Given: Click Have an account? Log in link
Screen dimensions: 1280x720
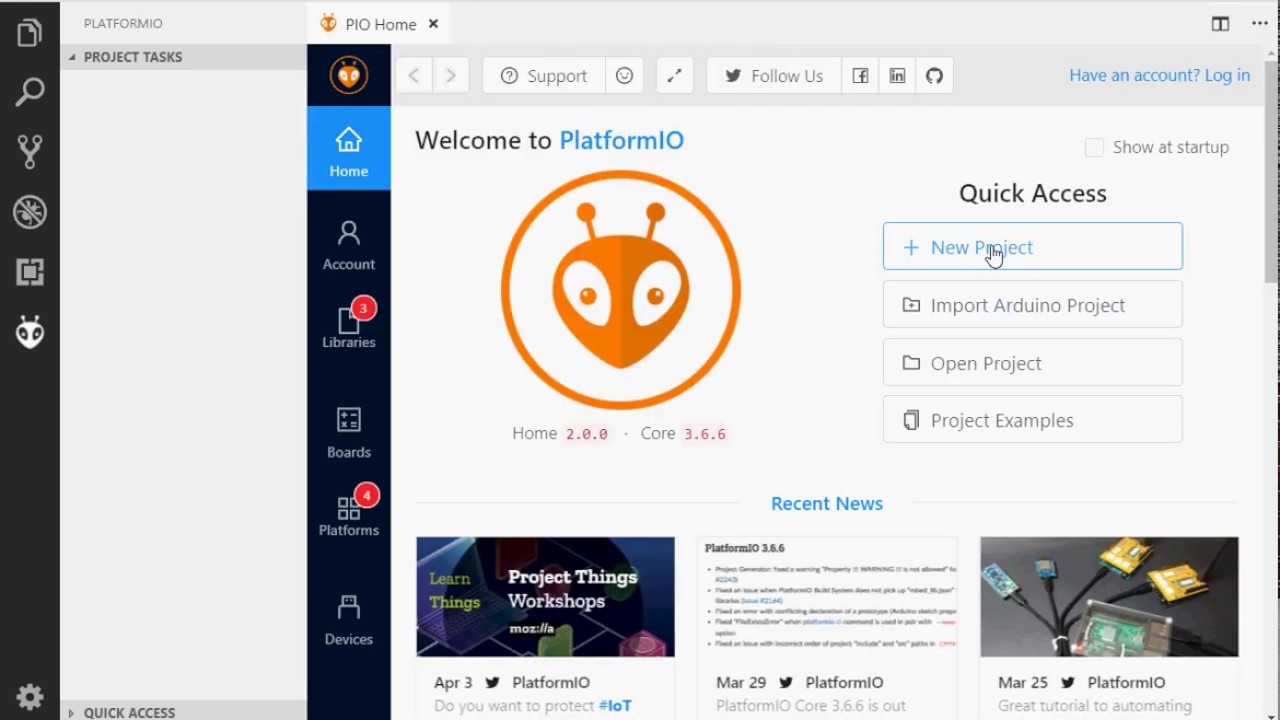Looking at the screenshot, I should (x=1159, y=75).
